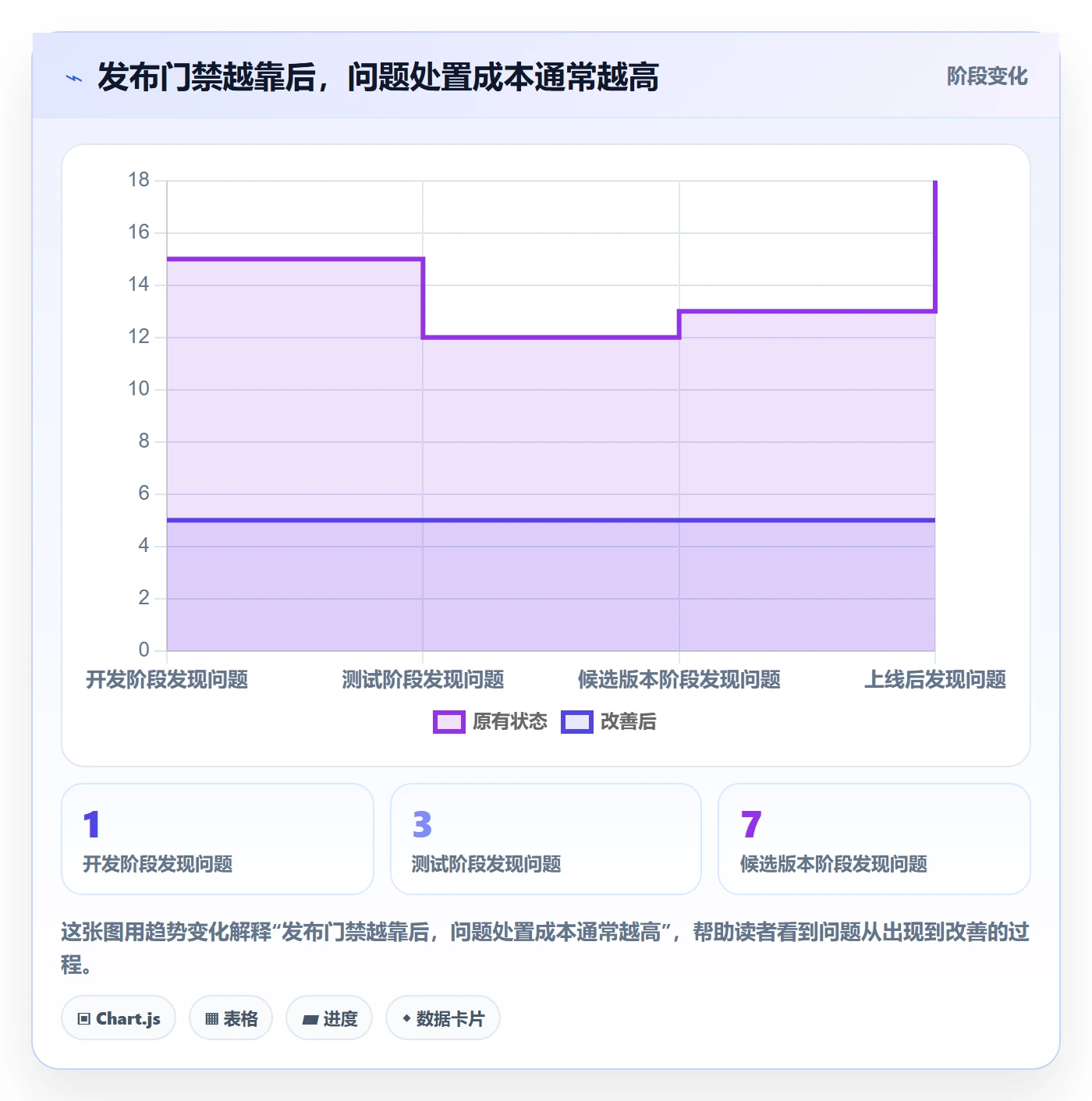The image size is (1092, 1101).
Task: Click the 阶段变化 label in header
Action: 987,76
